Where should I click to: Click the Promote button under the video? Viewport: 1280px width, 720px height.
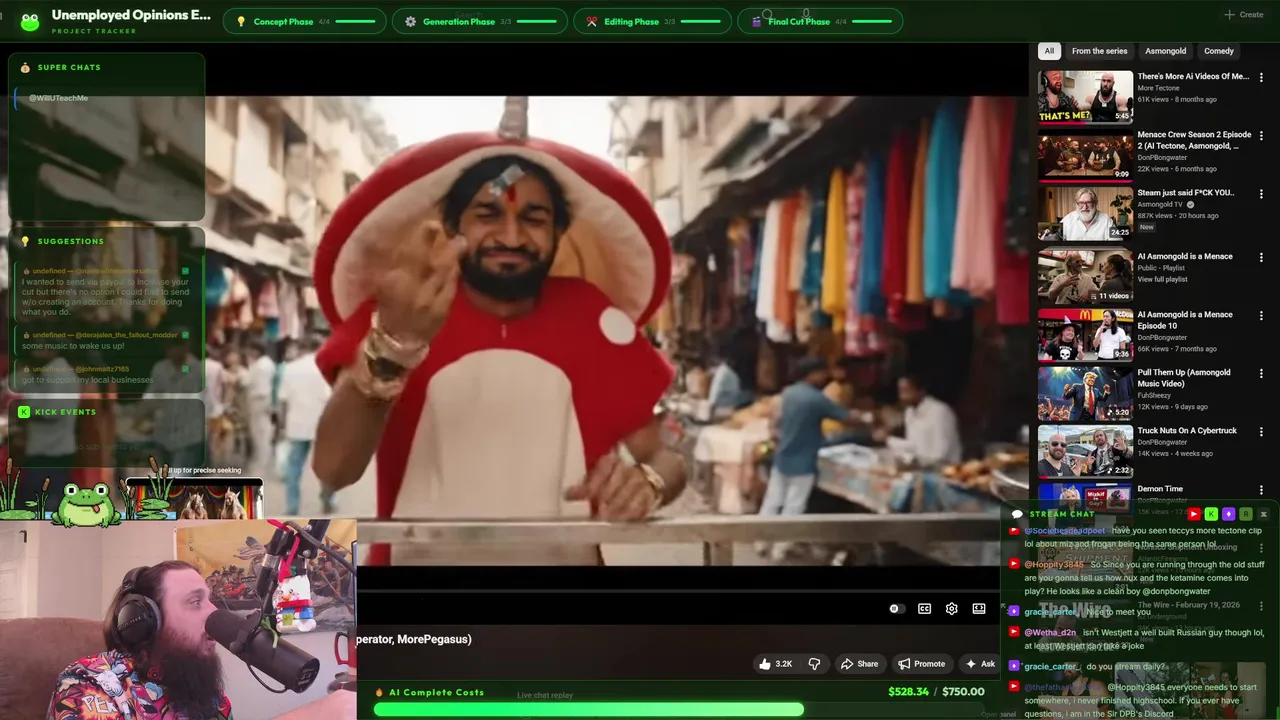[921, 664]
